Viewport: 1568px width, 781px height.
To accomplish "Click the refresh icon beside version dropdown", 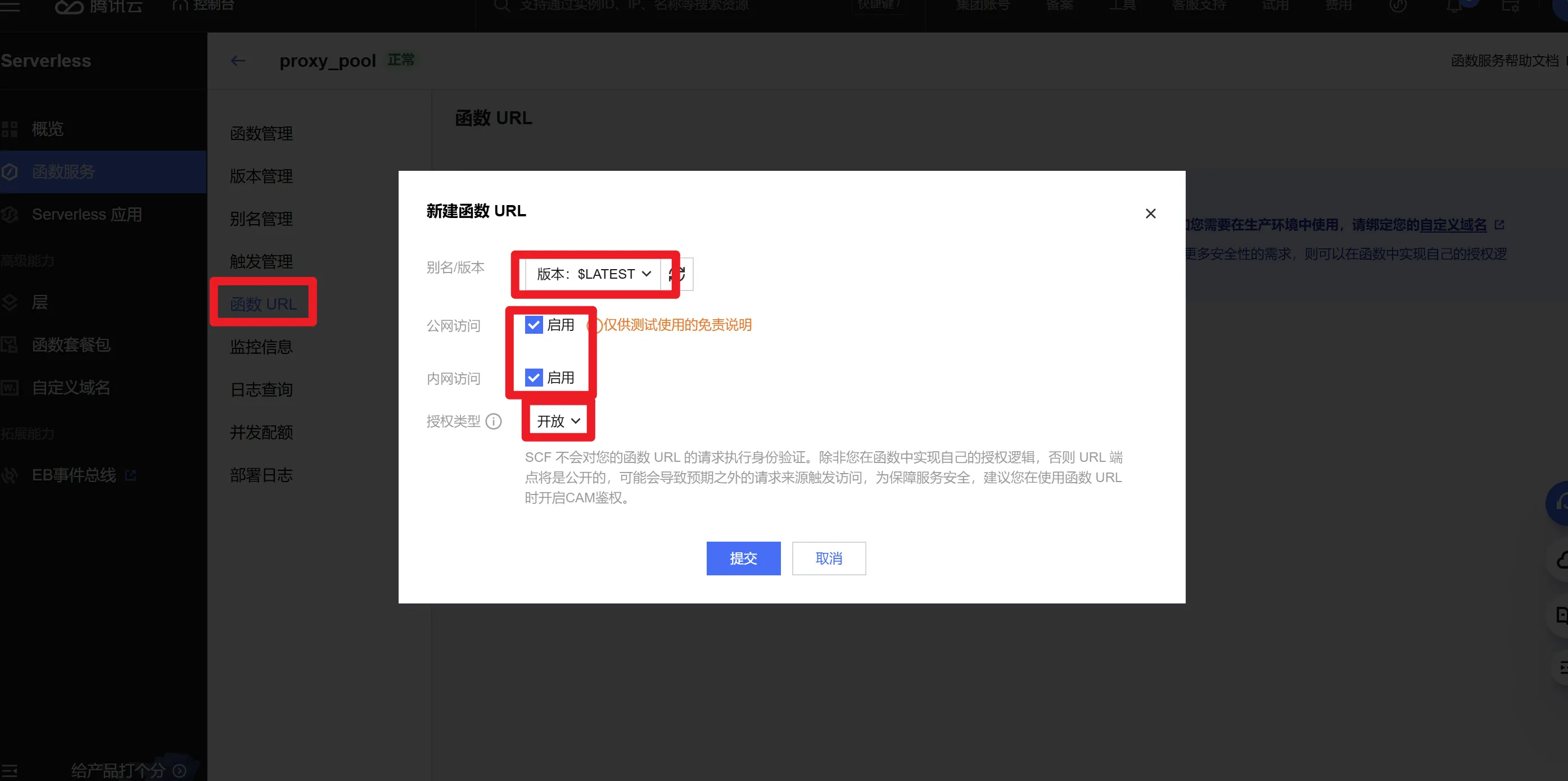I will (677, 274).
